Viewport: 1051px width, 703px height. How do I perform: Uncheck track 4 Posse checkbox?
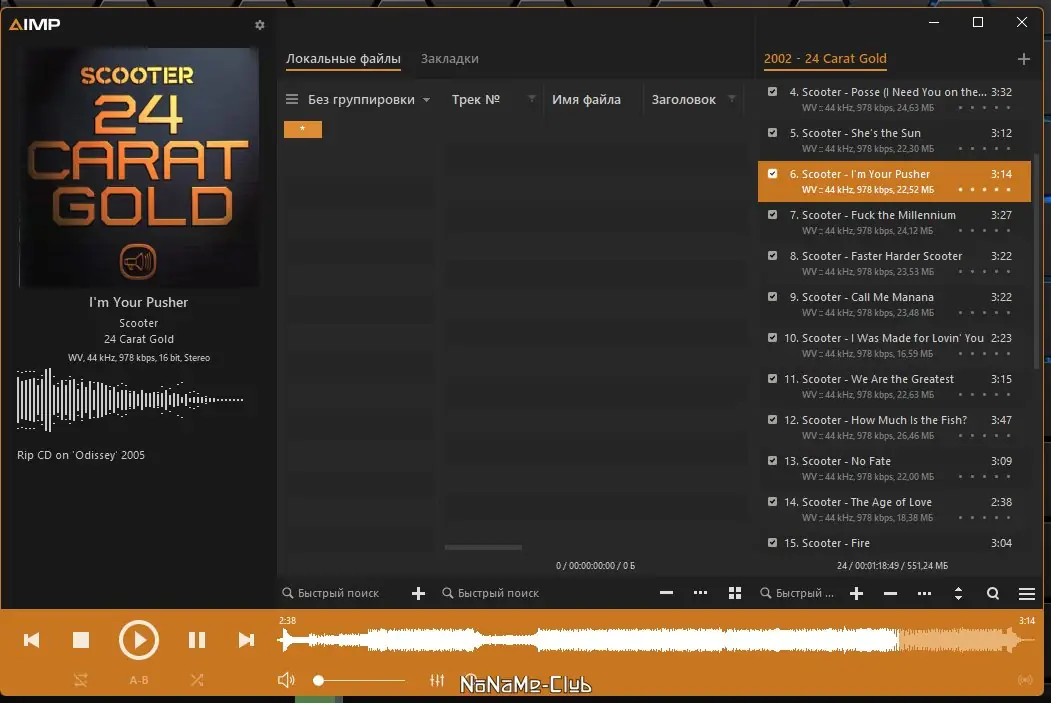click(772, 92)
